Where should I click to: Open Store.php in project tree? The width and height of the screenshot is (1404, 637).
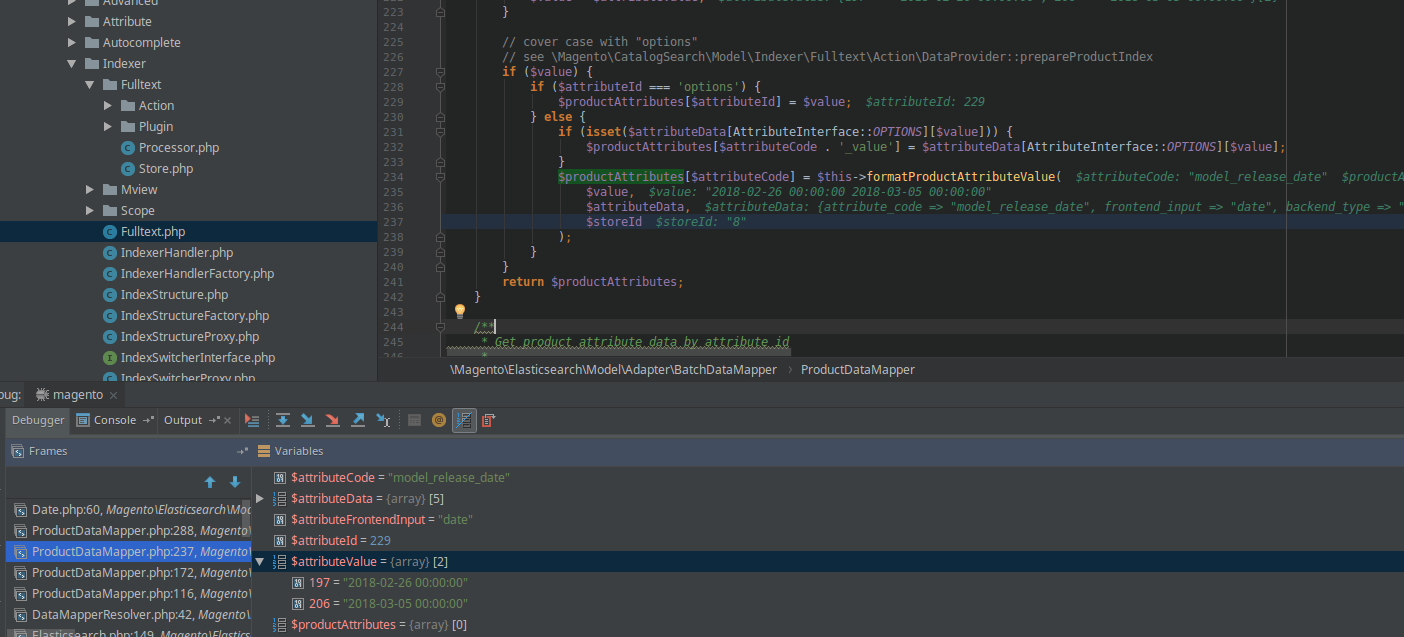[166, 169]
